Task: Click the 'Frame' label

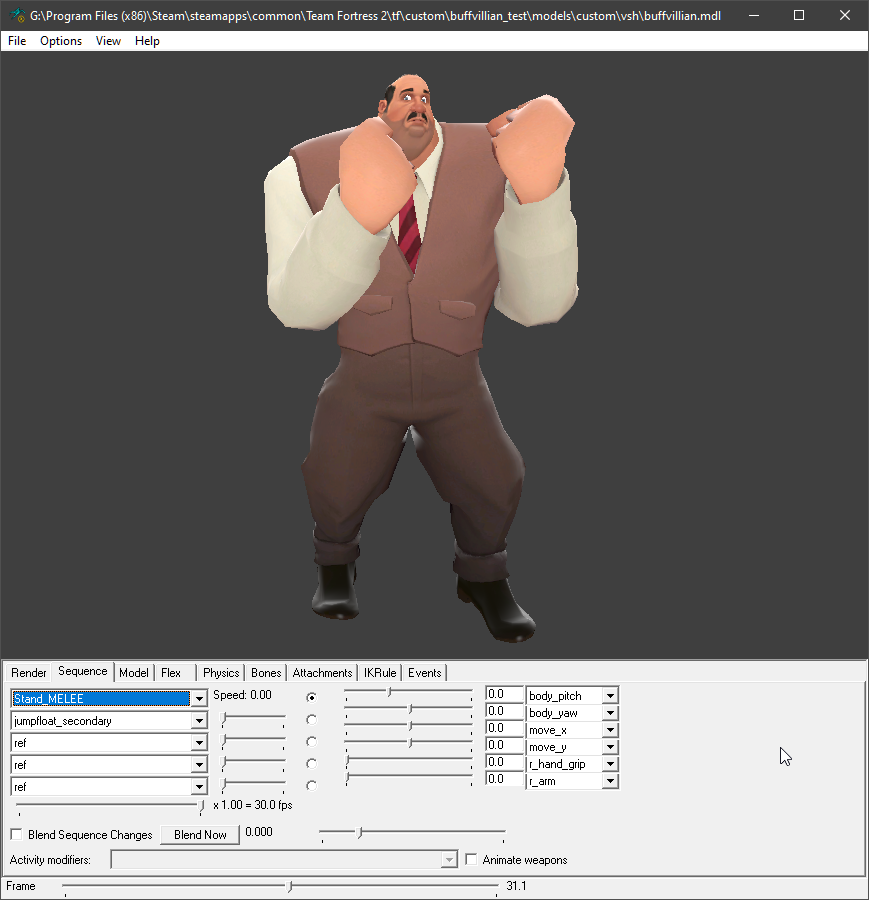Action: (21, 886)
